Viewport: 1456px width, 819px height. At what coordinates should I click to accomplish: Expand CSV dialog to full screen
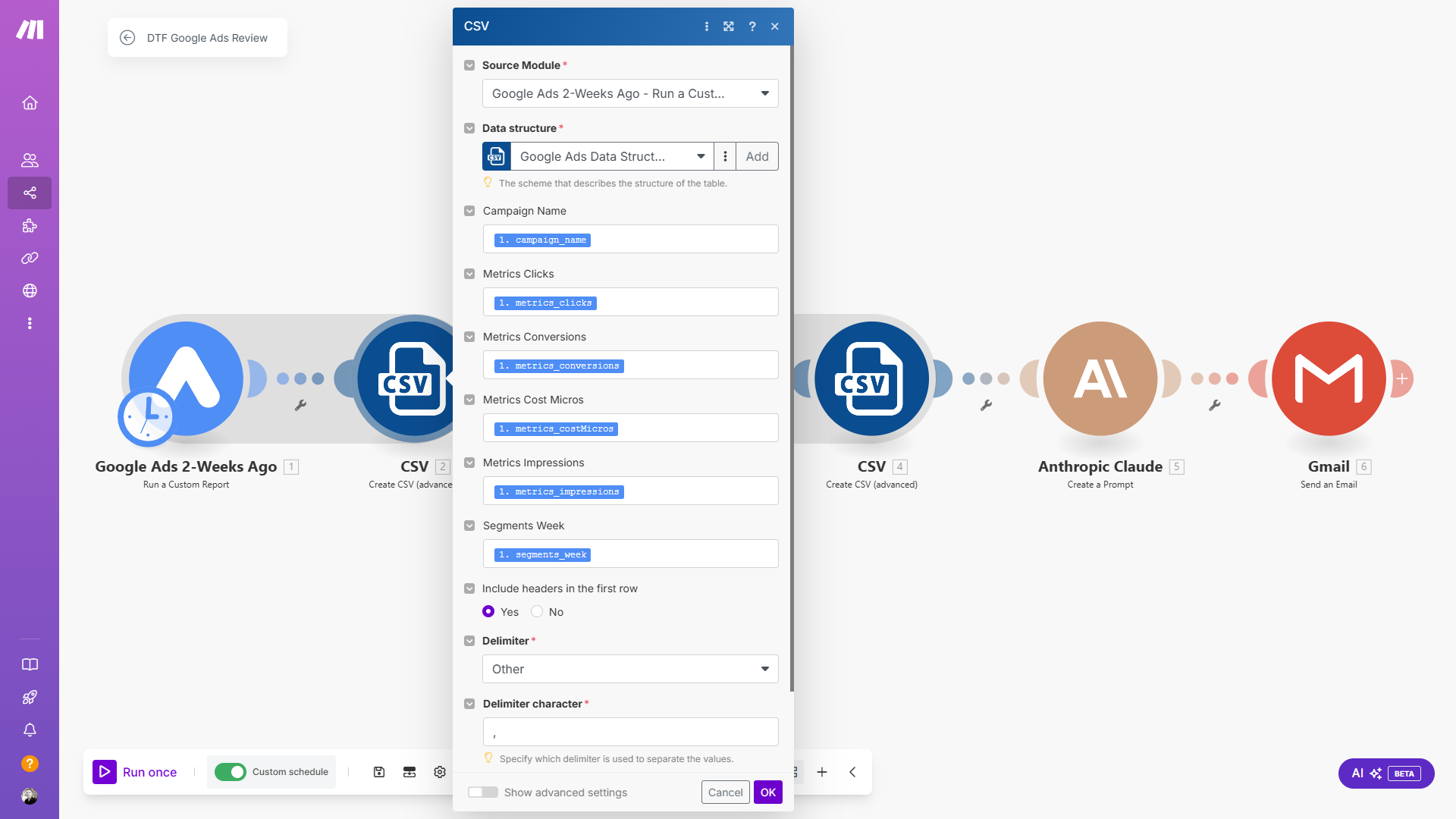pyautogui.click(x=729, y=27)
